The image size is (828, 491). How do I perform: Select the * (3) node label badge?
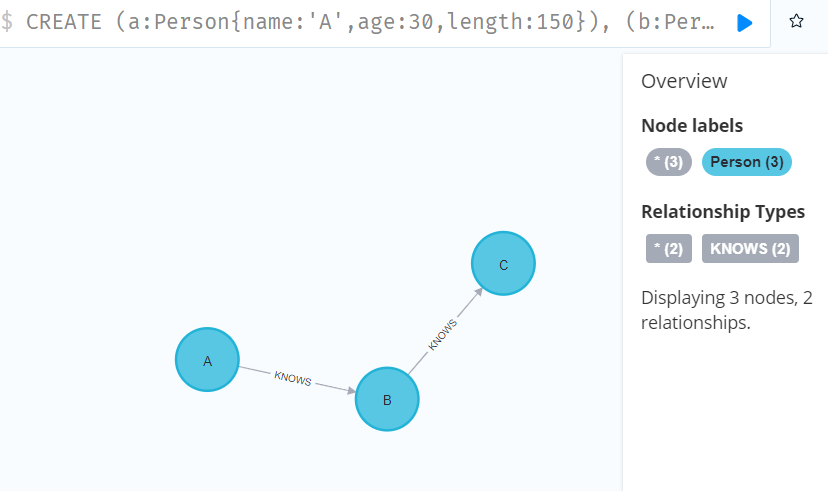[669, 162]
